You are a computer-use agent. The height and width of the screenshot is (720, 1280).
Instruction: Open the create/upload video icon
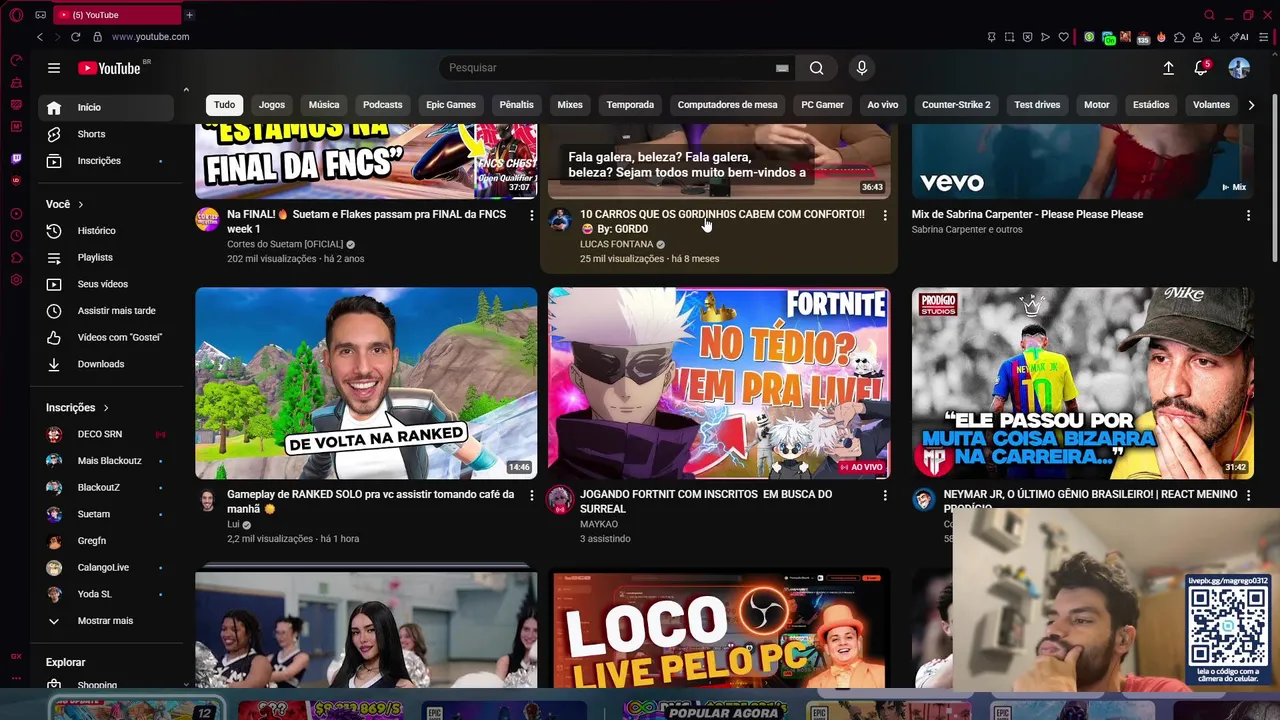point(1168,68)
